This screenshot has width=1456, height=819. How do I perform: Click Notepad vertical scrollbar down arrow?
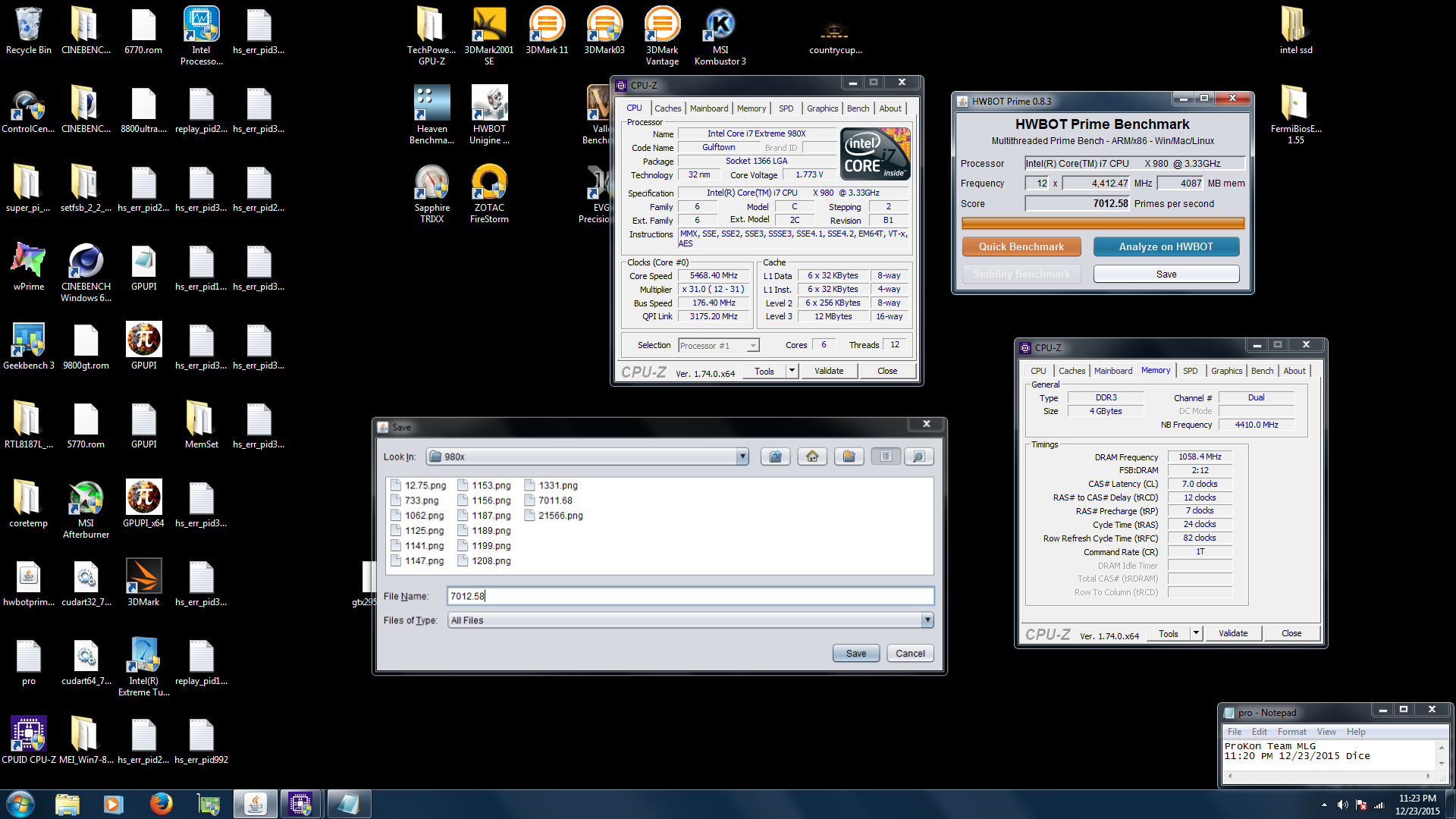1442,764
